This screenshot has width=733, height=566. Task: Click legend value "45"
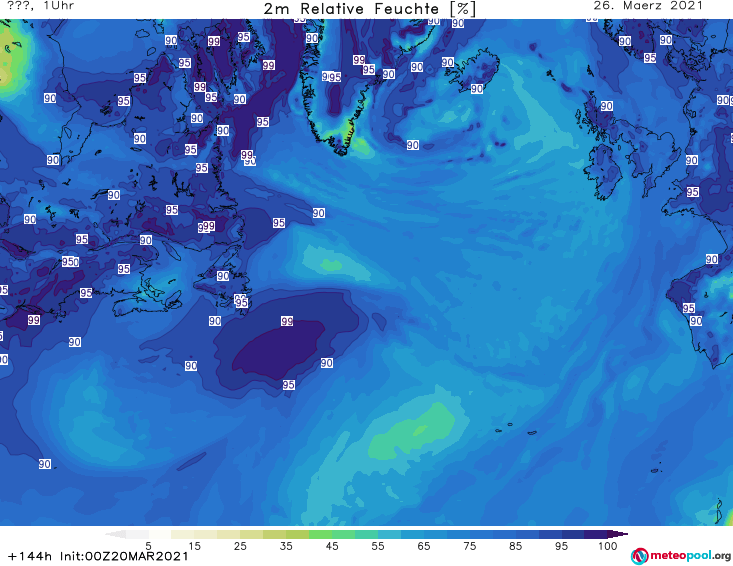[332, 545]
